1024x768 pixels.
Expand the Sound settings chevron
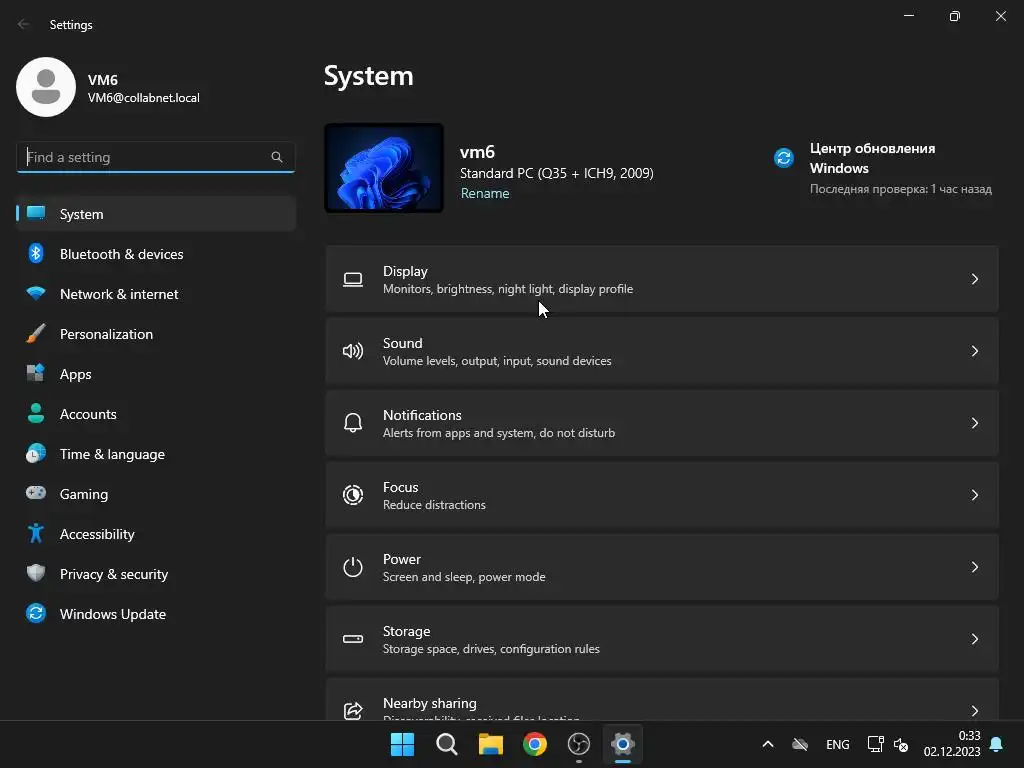(974, 351)
